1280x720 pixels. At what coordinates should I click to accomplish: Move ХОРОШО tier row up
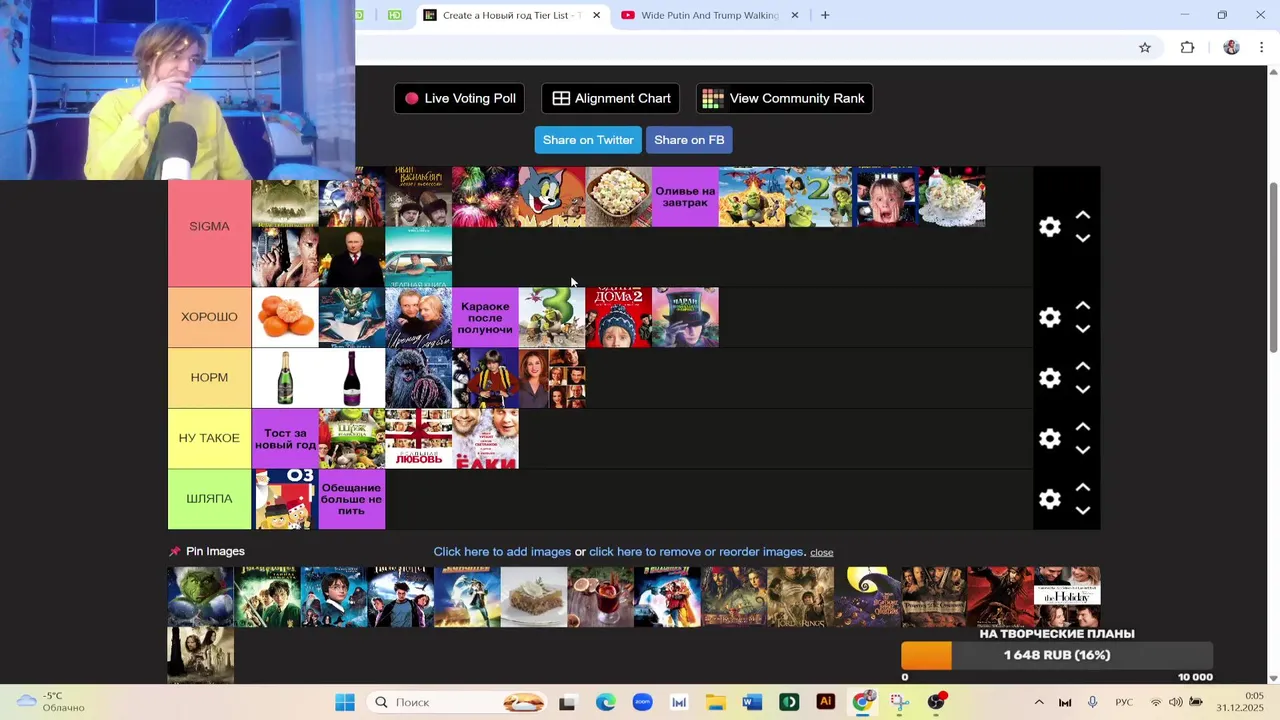pos(1082,306)
